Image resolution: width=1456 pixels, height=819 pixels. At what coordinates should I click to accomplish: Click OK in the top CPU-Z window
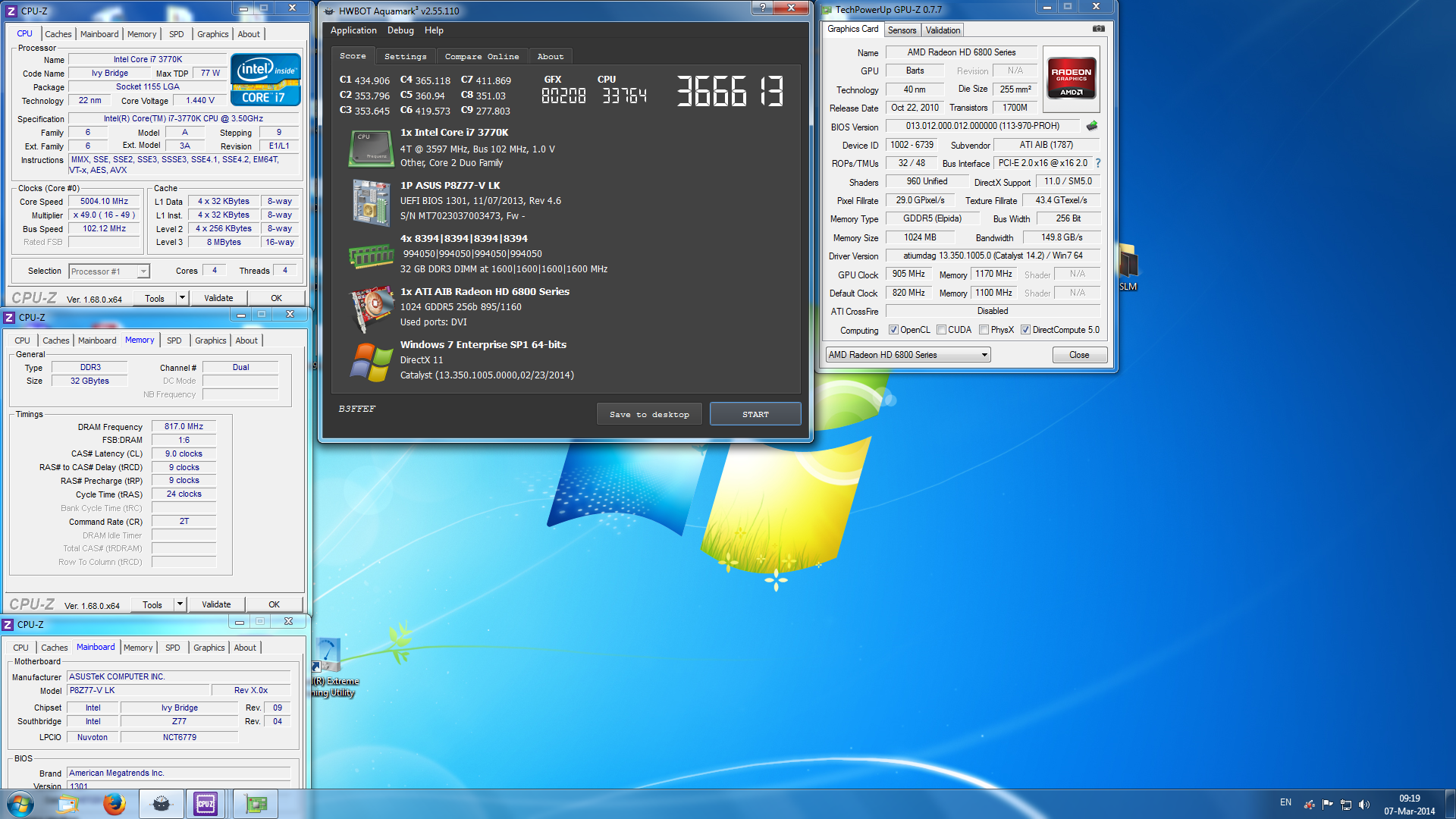tap(276, 298)
